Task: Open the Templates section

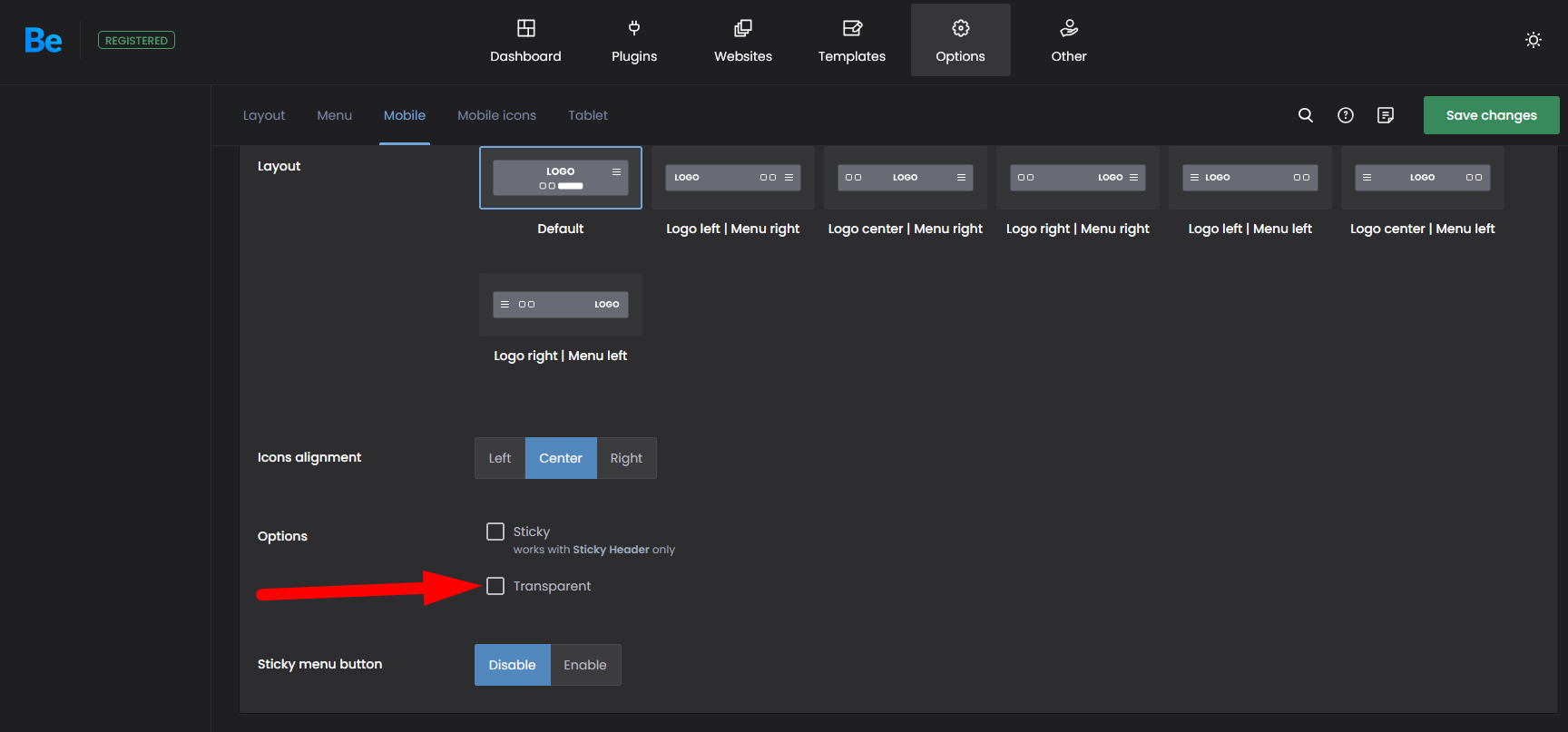Action: click(x=851, y=41)
